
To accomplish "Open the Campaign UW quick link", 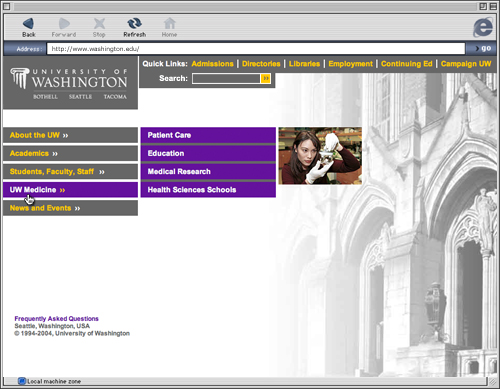I will (466, 64).
